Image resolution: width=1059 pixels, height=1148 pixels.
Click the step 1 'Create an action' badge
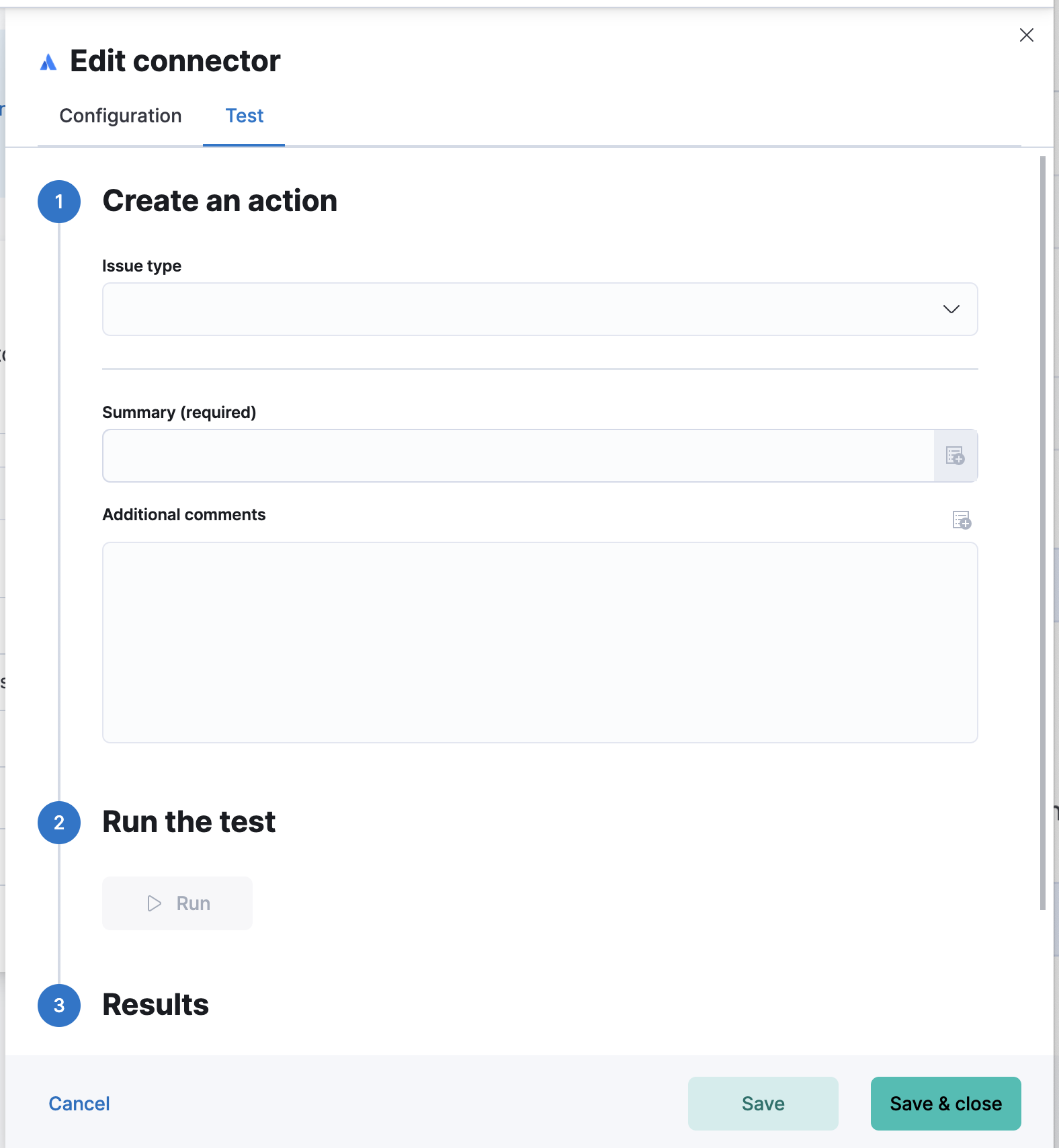[x=59, y=201]
